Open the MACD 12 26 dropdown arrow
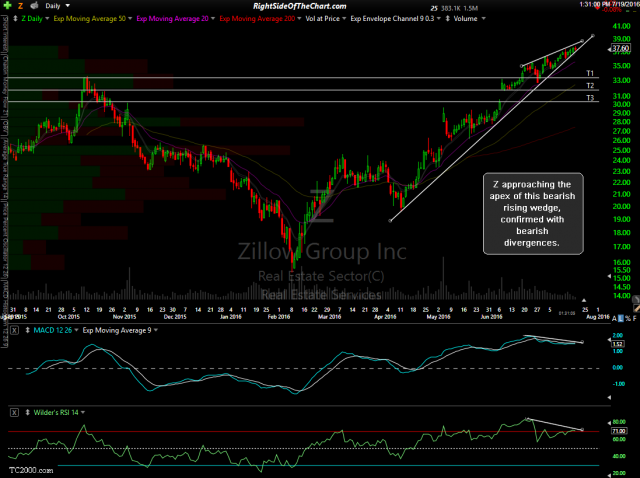Image resolution: width=640 pixels, height=478 pixels. pyautogui.click(x=76, y=330)
